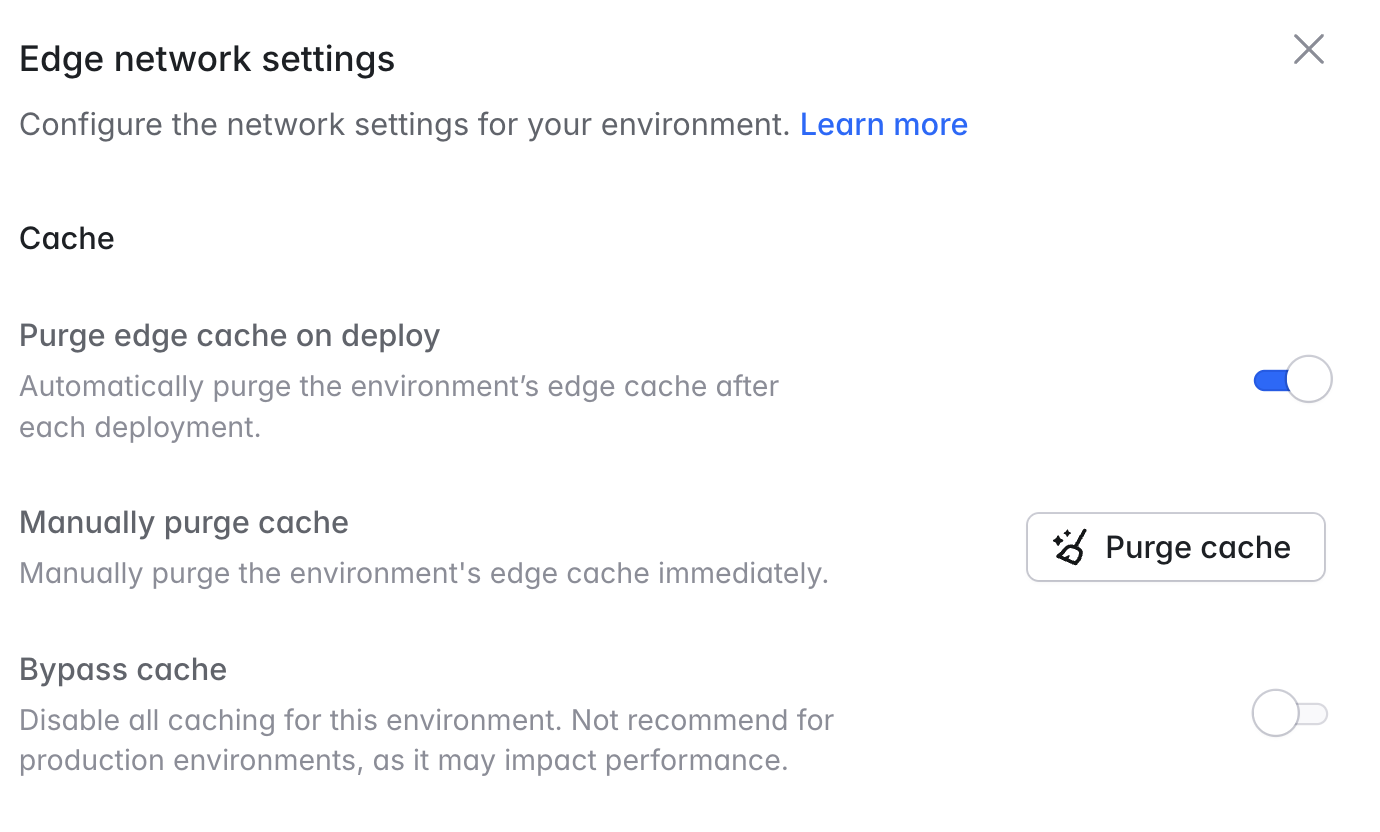Click the Purge cache text inside the button
Image resolution: width=1380 pixels, height=832 pixels.
click(1198, 547)
